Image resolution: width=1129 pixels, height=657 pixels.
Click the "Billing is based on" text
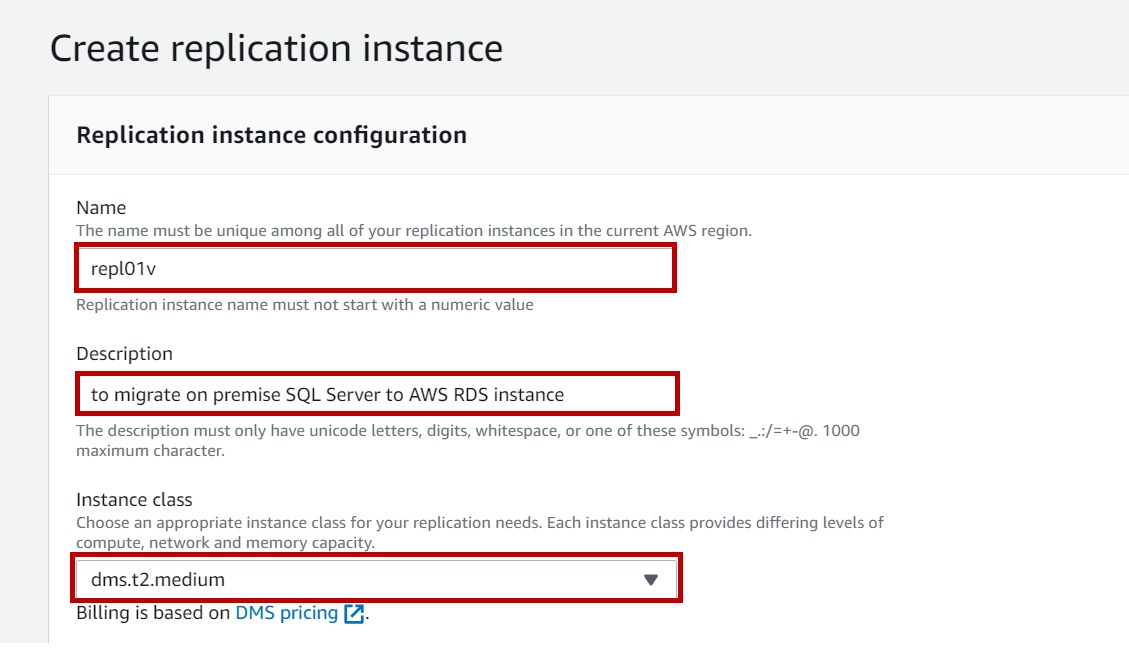pyautogui.click(x=153, y=613)
